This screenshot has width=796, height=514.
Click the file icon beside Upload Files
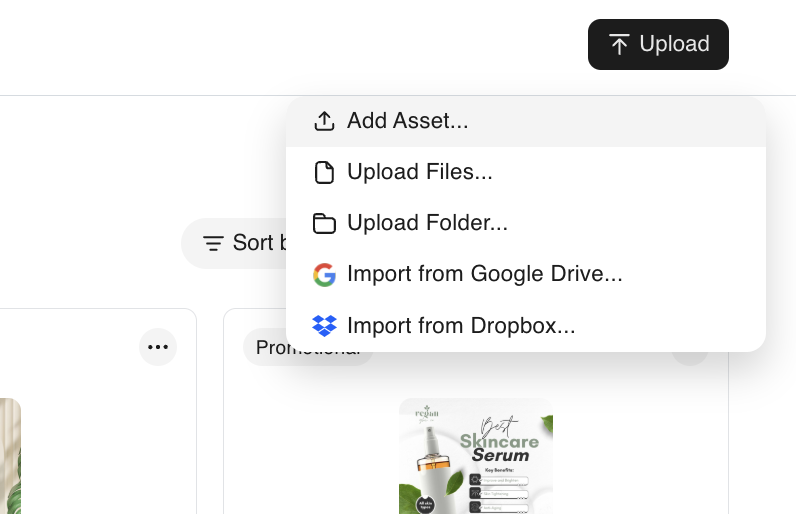coord(324,173)
